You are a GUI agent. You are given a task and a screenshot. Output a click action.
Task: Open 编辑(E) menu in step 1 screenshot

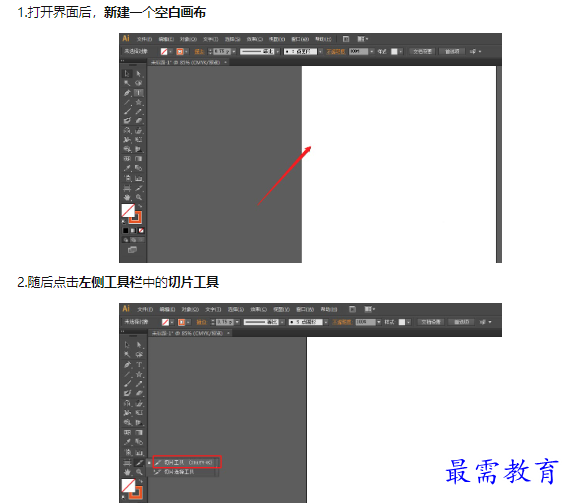coord(166,39)
